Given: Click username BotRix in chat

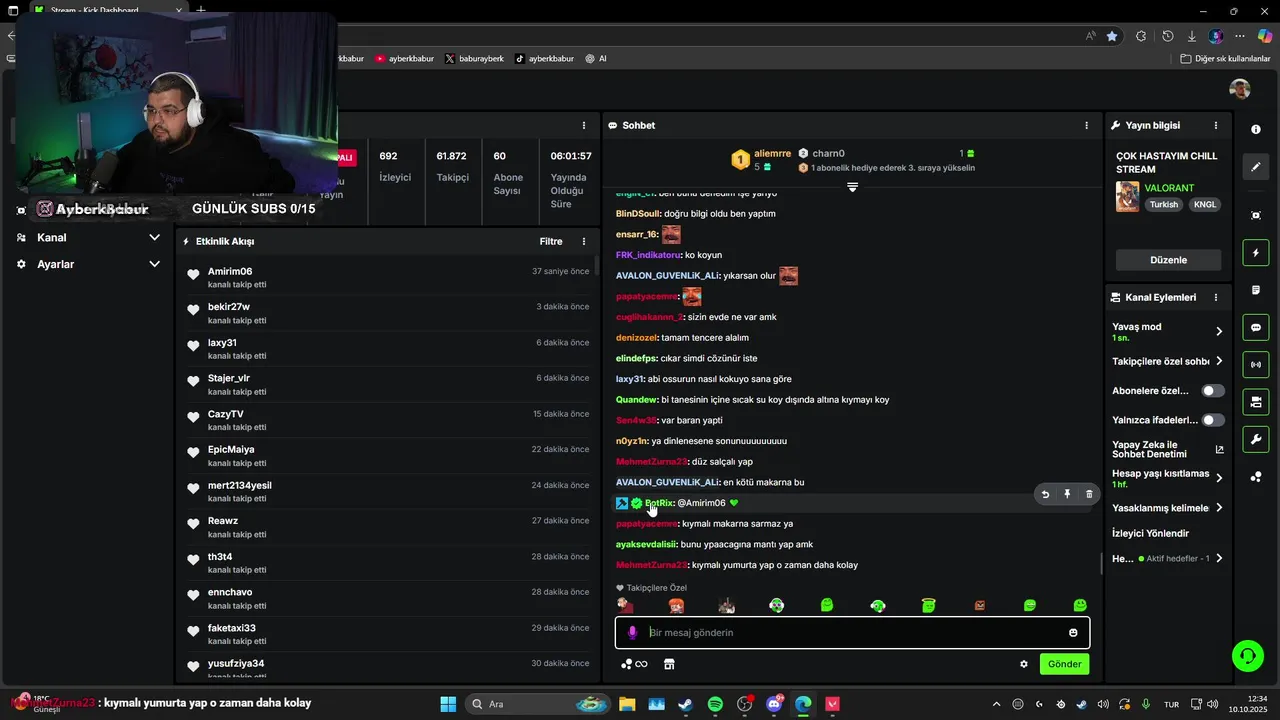Looking at the screenshot, I should (x=659, y=503).
